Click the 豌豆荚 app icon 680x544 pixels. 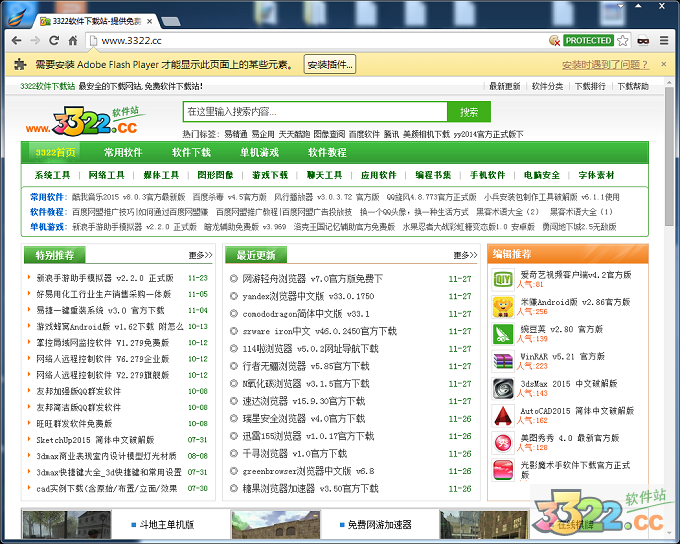pos(503,334)
